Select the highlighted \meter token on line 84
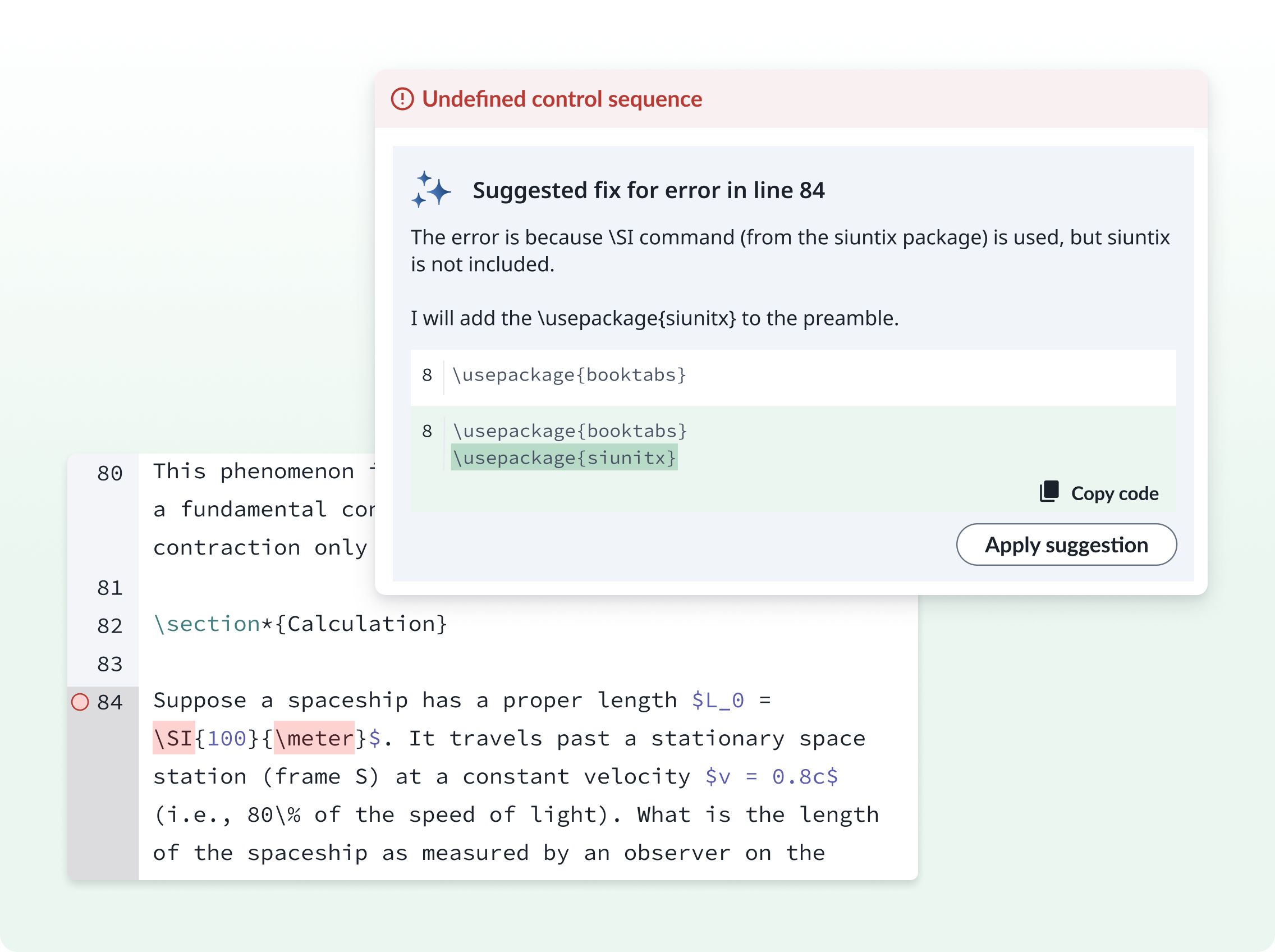The width and height of the screenshot is (1275, 952). pyautogui.click(x=314, y=738)
